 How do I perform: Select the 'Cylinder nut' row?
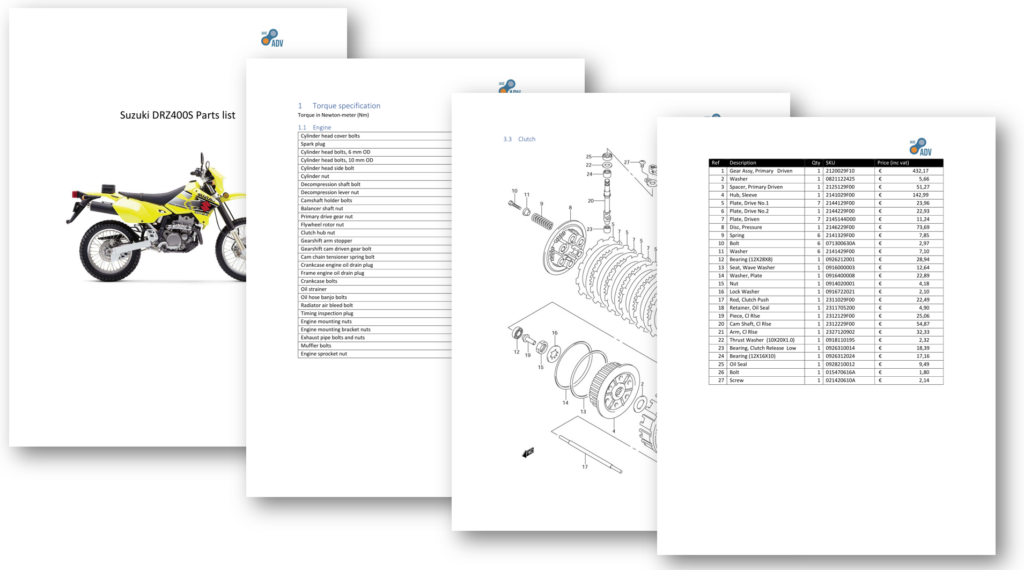coord(375,176)
